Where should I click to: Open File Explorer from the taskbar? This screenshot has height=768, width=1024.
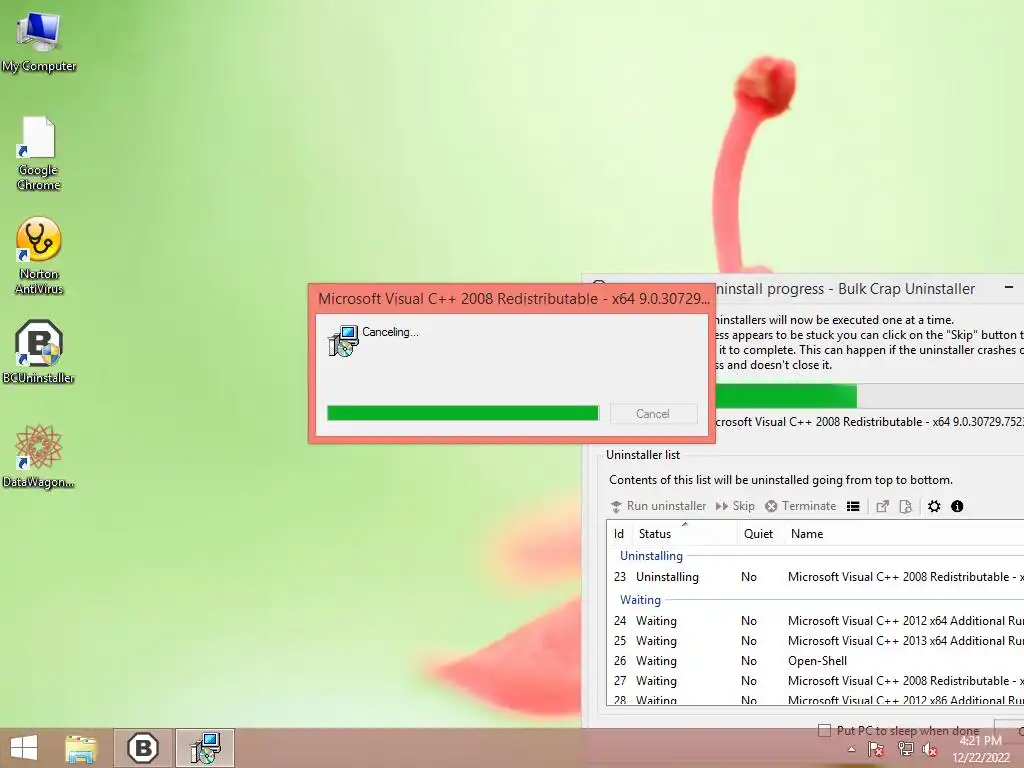(x=81, y=748)
